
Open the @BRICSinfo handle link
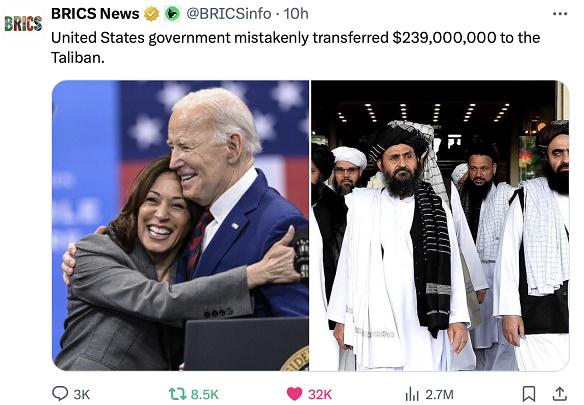coord(228,14)
